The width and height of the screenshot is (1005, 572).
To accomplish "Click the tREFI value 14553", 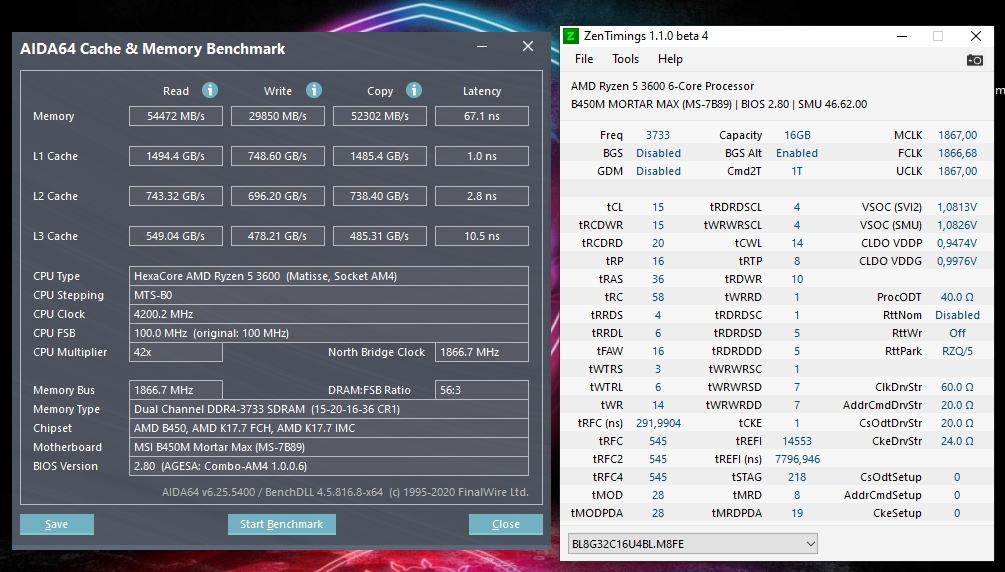I will pos(797,441).
